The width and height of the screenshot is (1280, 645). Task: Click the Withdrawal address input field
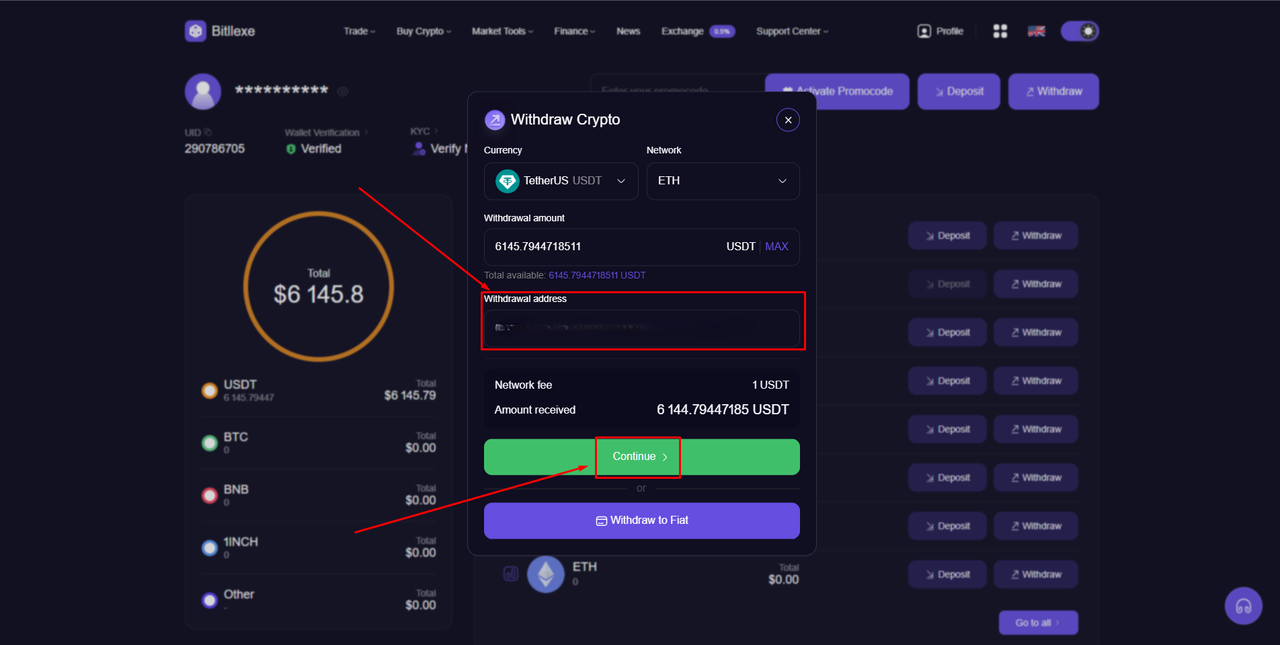(642, 328)
